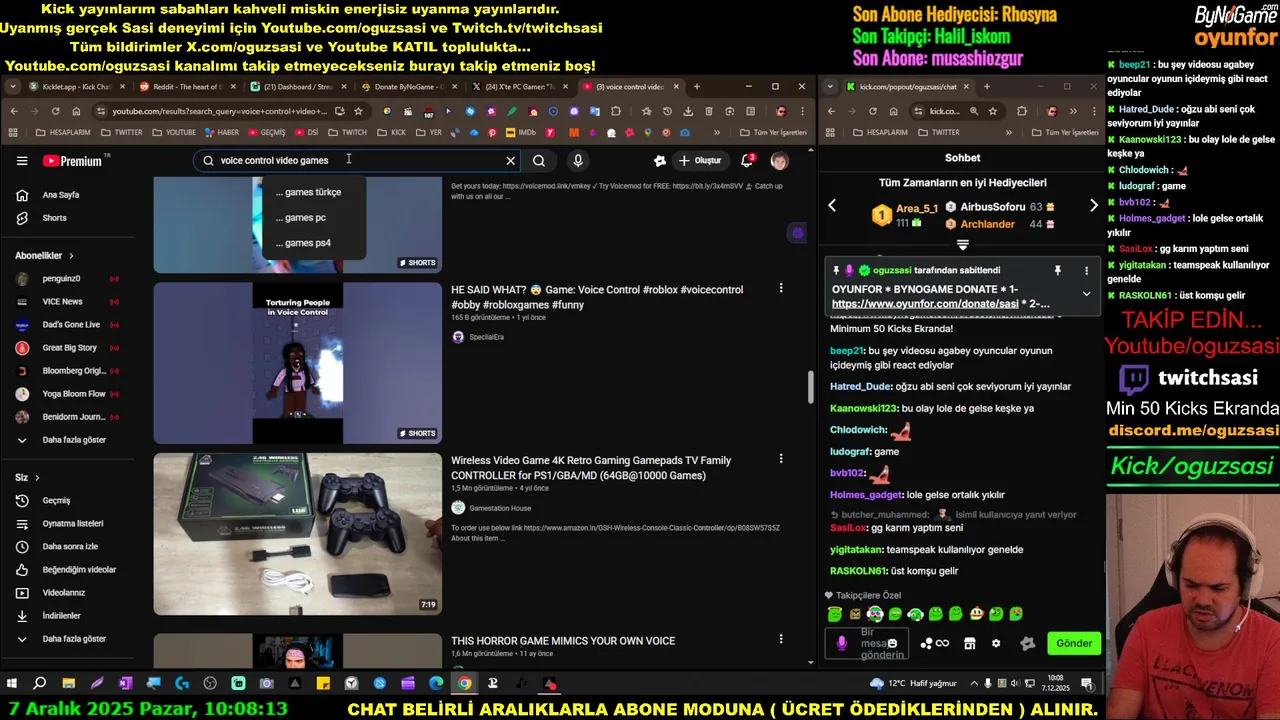Show next gifters with right arrow in Kick chat

click(x=1093, y=206)
